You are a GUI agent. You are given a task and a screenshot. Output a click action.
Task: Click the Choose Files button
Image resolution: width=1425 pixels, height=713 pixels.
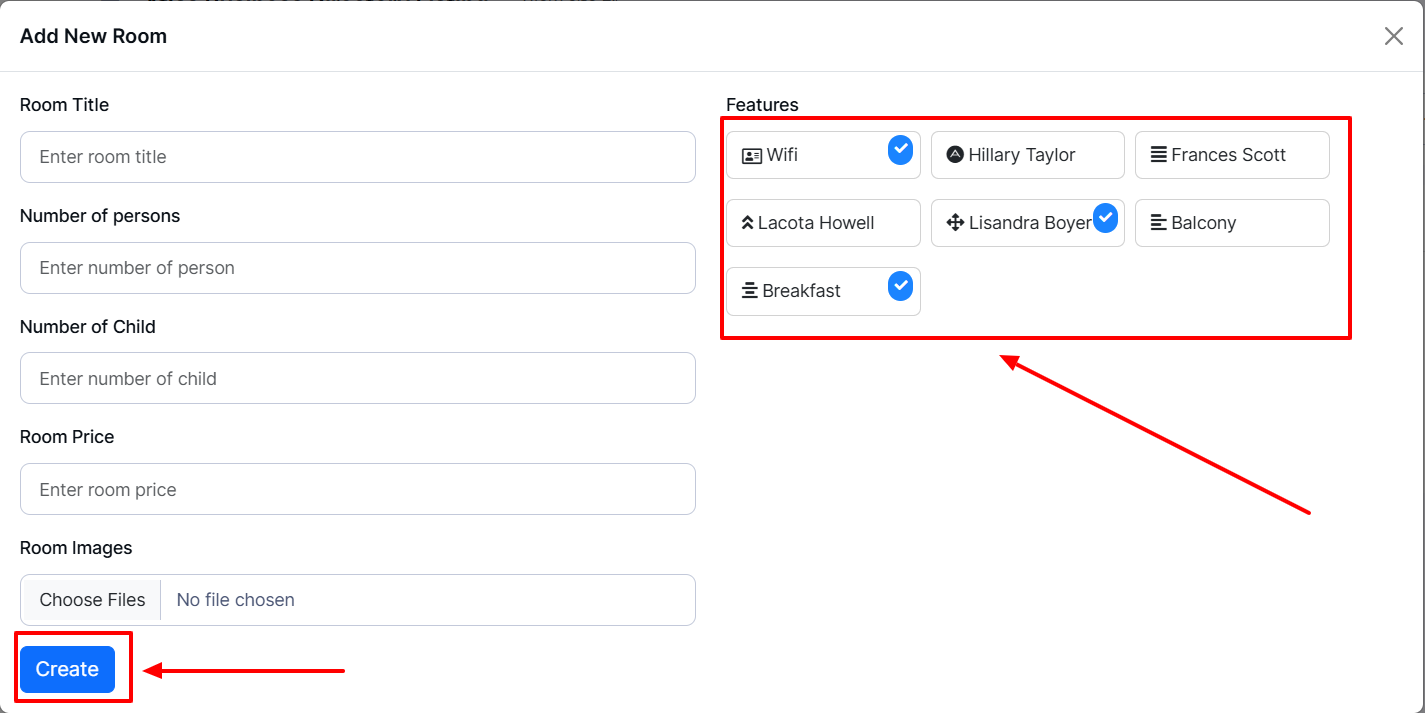pos(92,600)
